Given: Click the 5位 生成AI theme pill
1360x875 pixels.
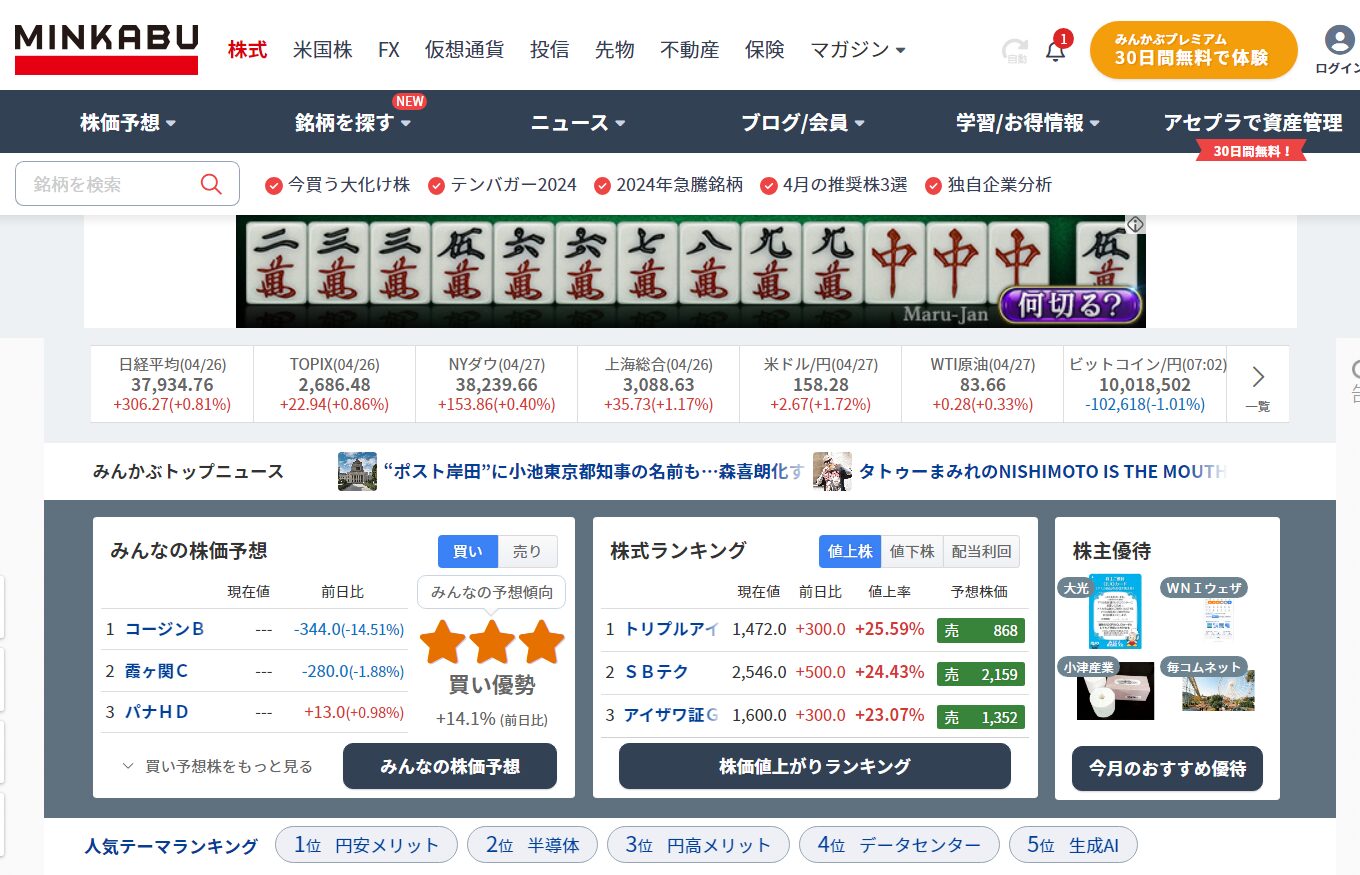Looking at the screenshot, I should pos(1073,845).
